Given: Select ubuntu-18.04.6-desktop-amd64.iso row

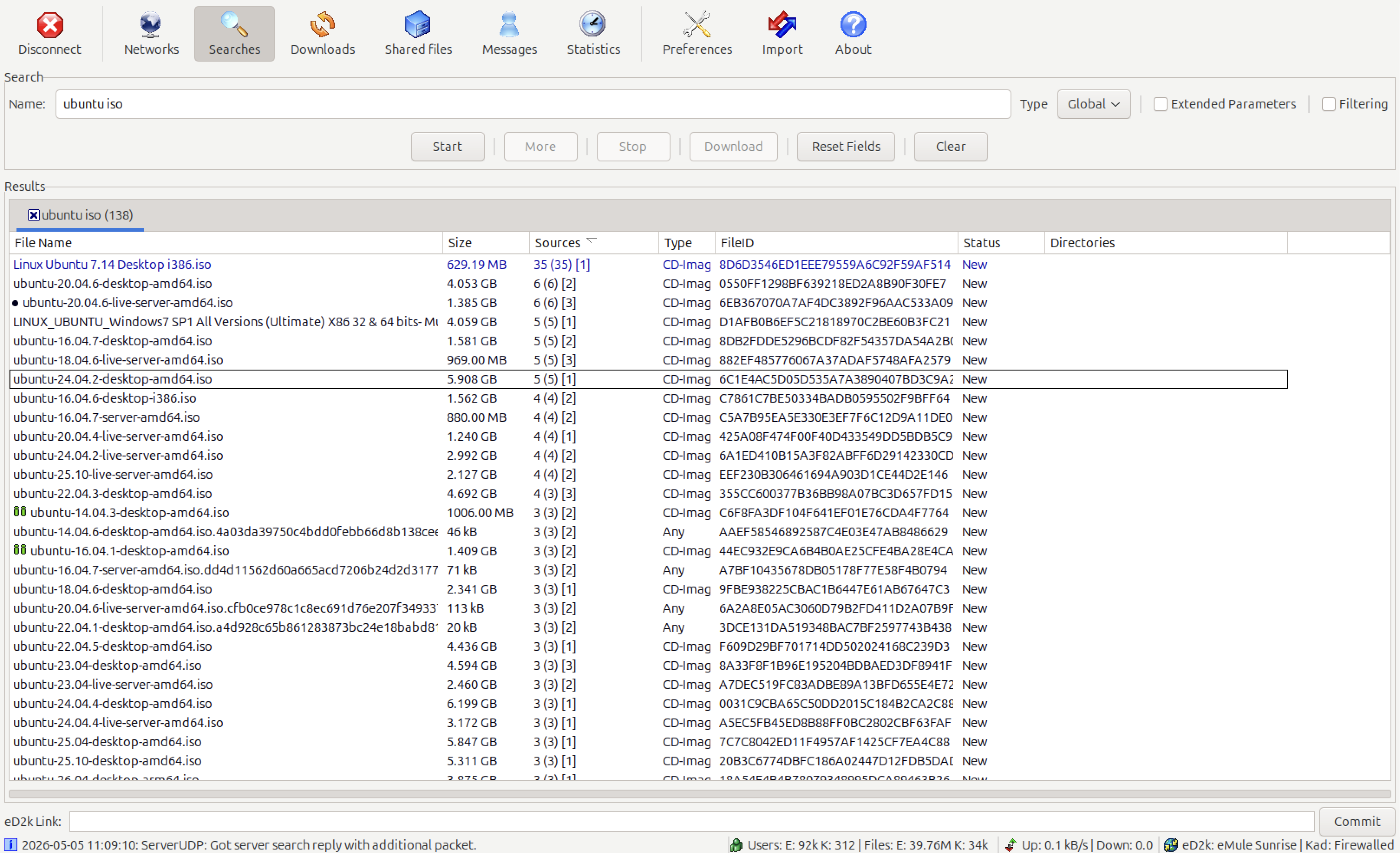Looking at the screenshot, I should pos(649,589).
